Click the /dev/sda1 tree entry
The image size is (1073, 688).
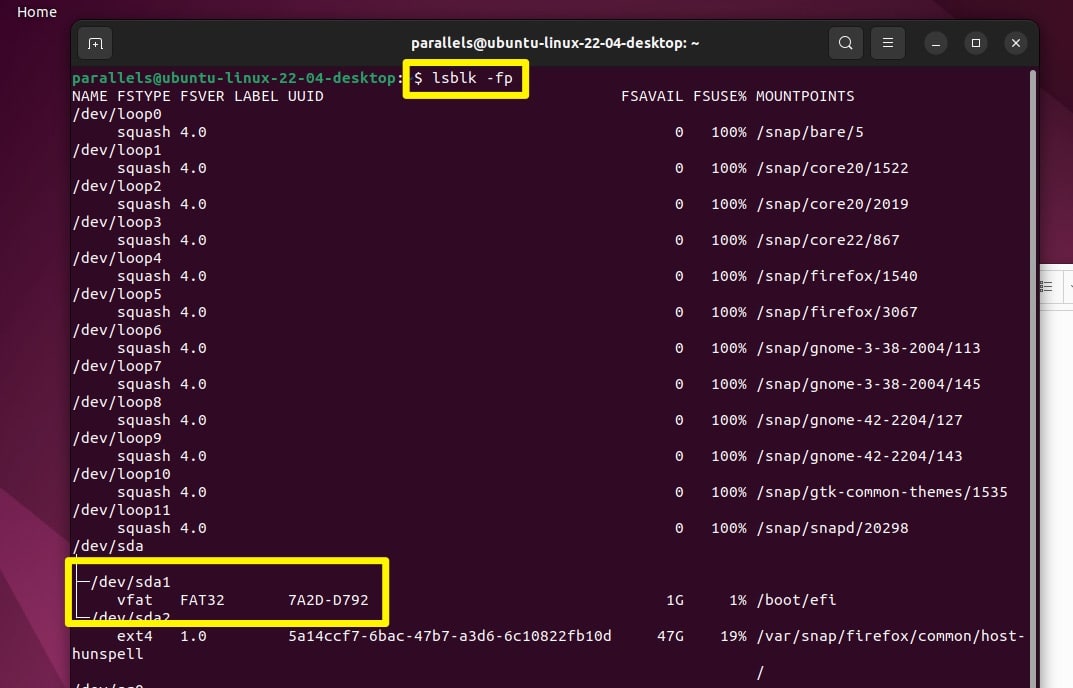[x=131, y=582]
